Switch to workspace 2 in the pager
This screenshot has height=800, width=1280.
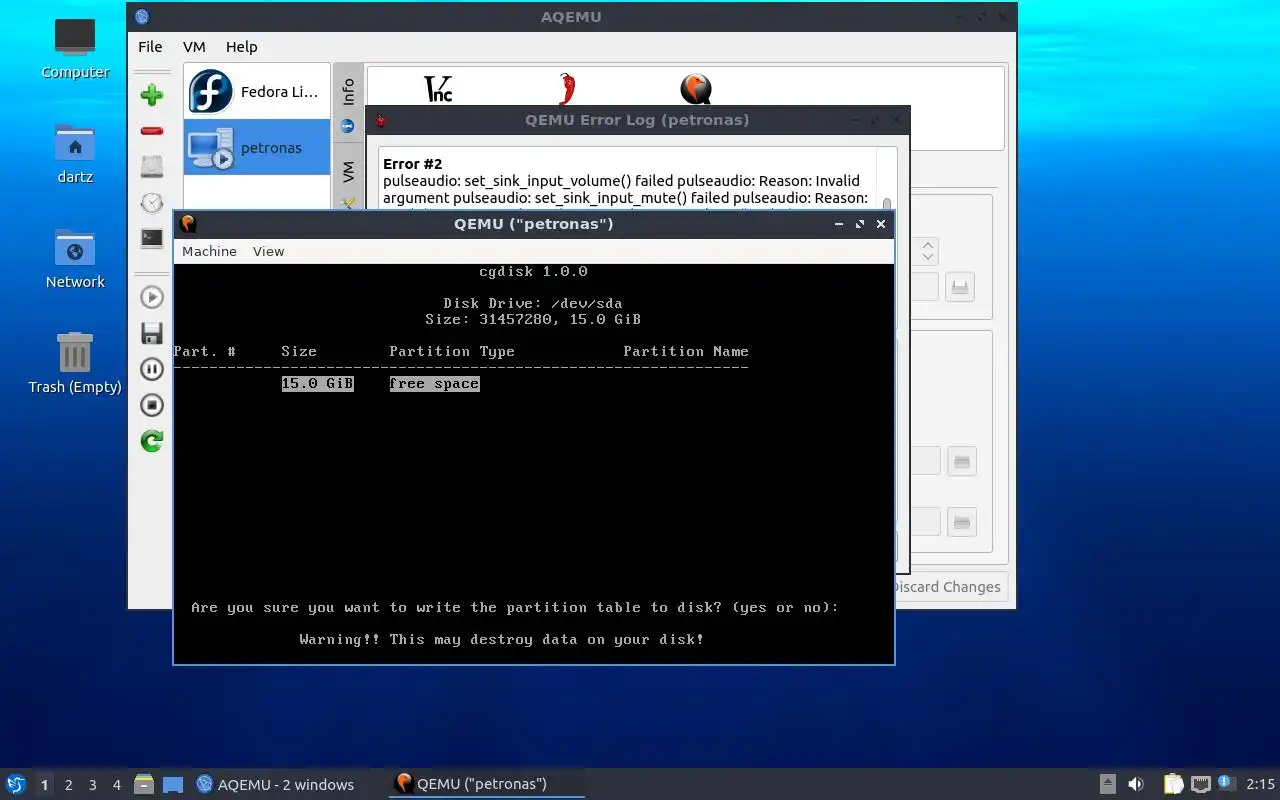coord(69,785)
